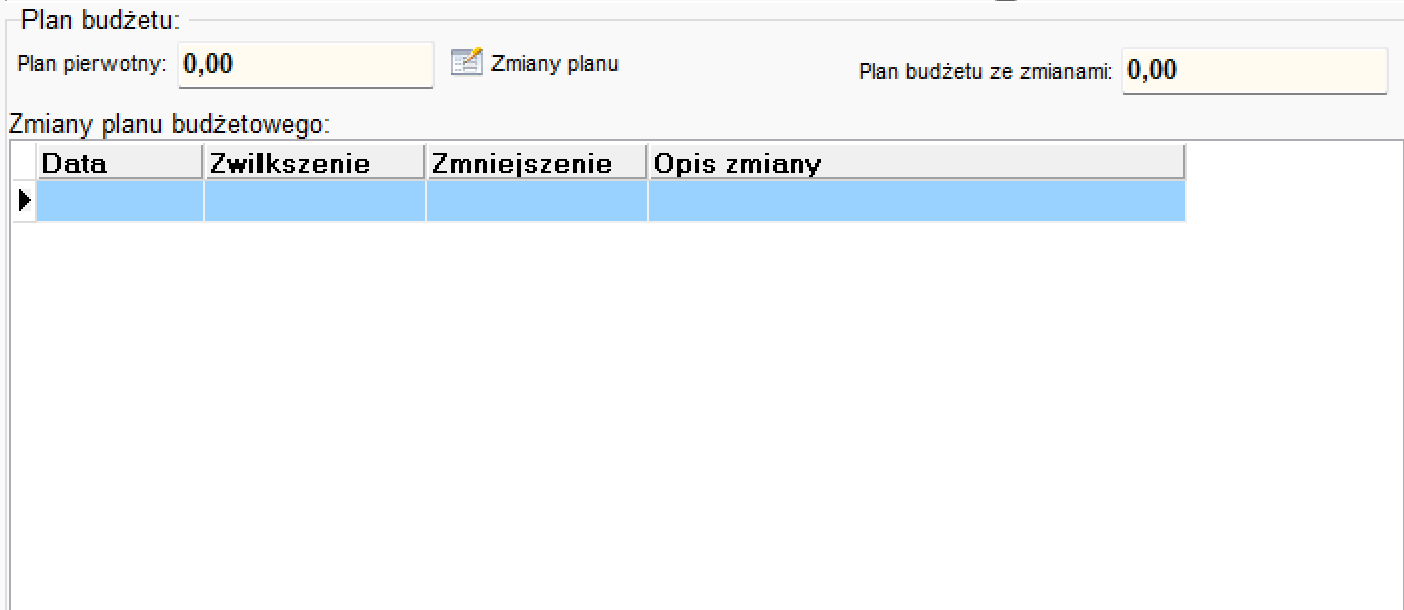Click the Zmniejszenie column header
This screenshot has height=610, width=1404.
[x=537, y=163]
